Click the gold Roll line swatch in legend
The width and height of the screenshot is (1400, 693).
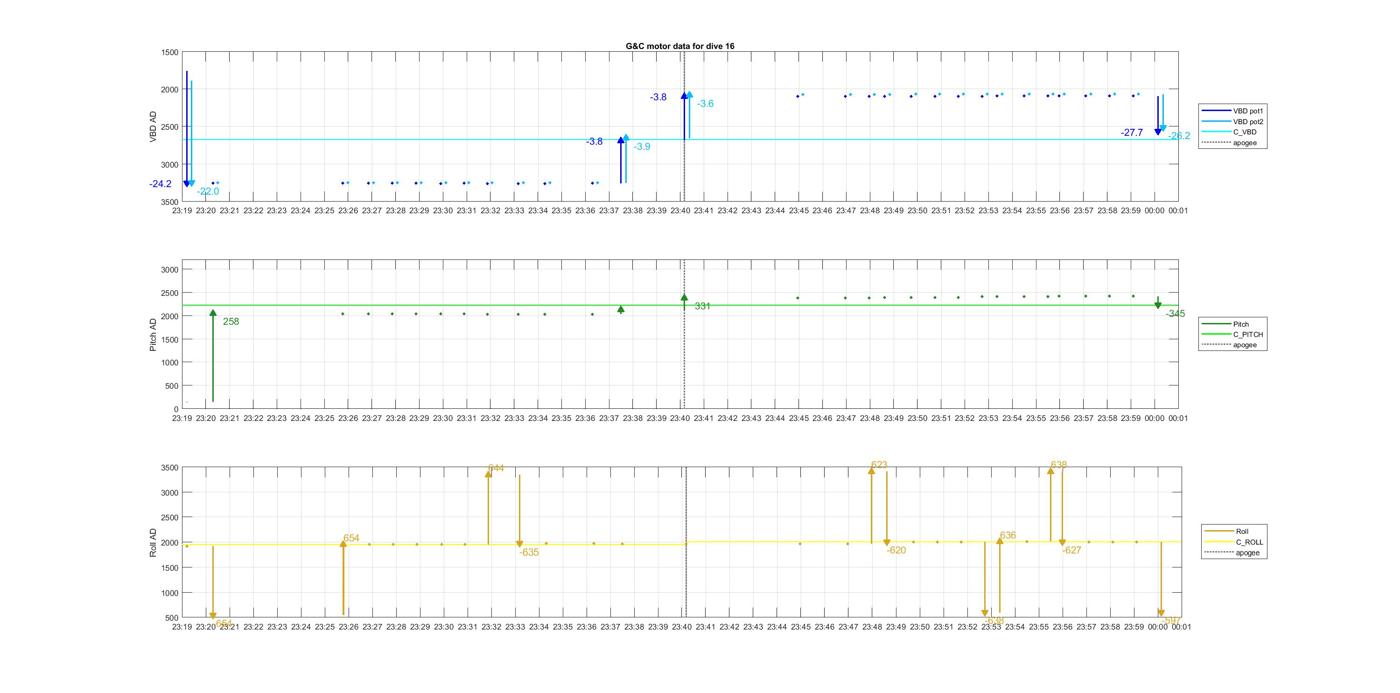point(1220,531)
